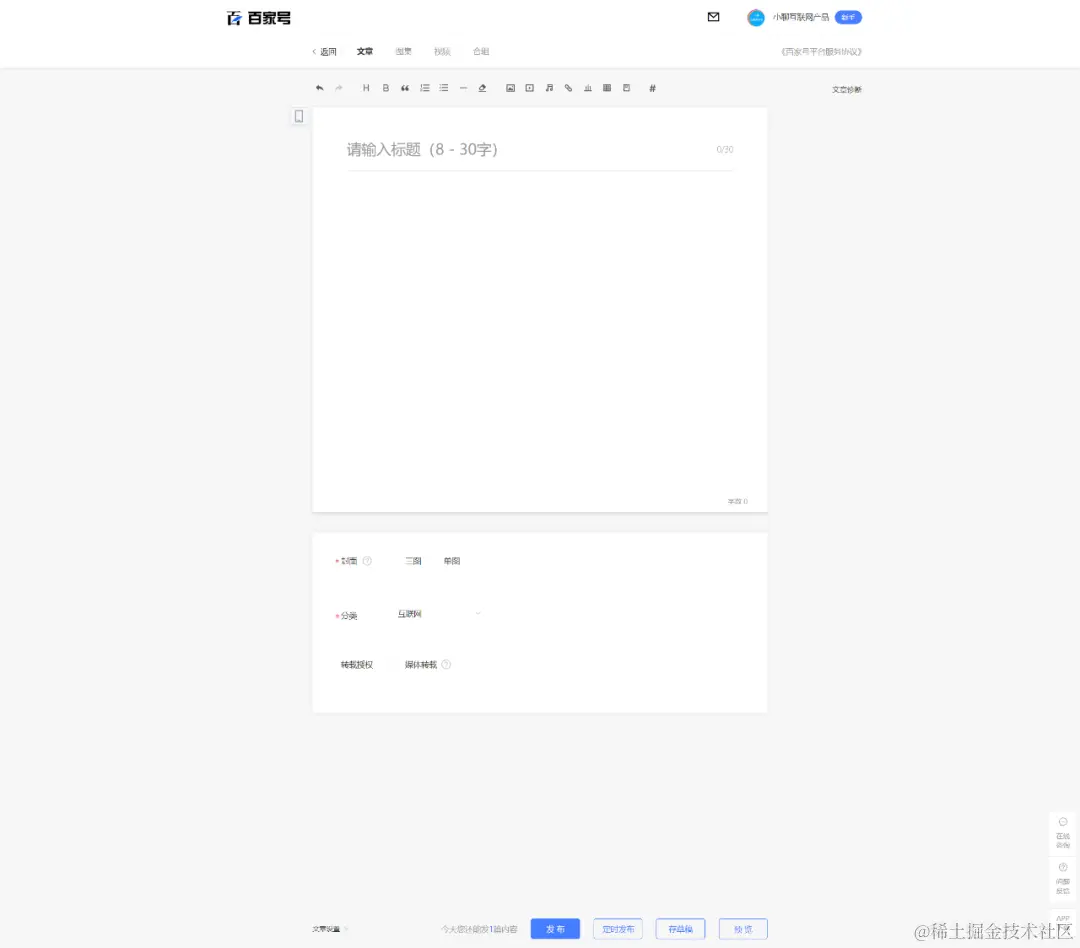1080x948 pixels.
Task: Insert audio with the music note icon
Action: pyautogui.click(x=549, y=88)
